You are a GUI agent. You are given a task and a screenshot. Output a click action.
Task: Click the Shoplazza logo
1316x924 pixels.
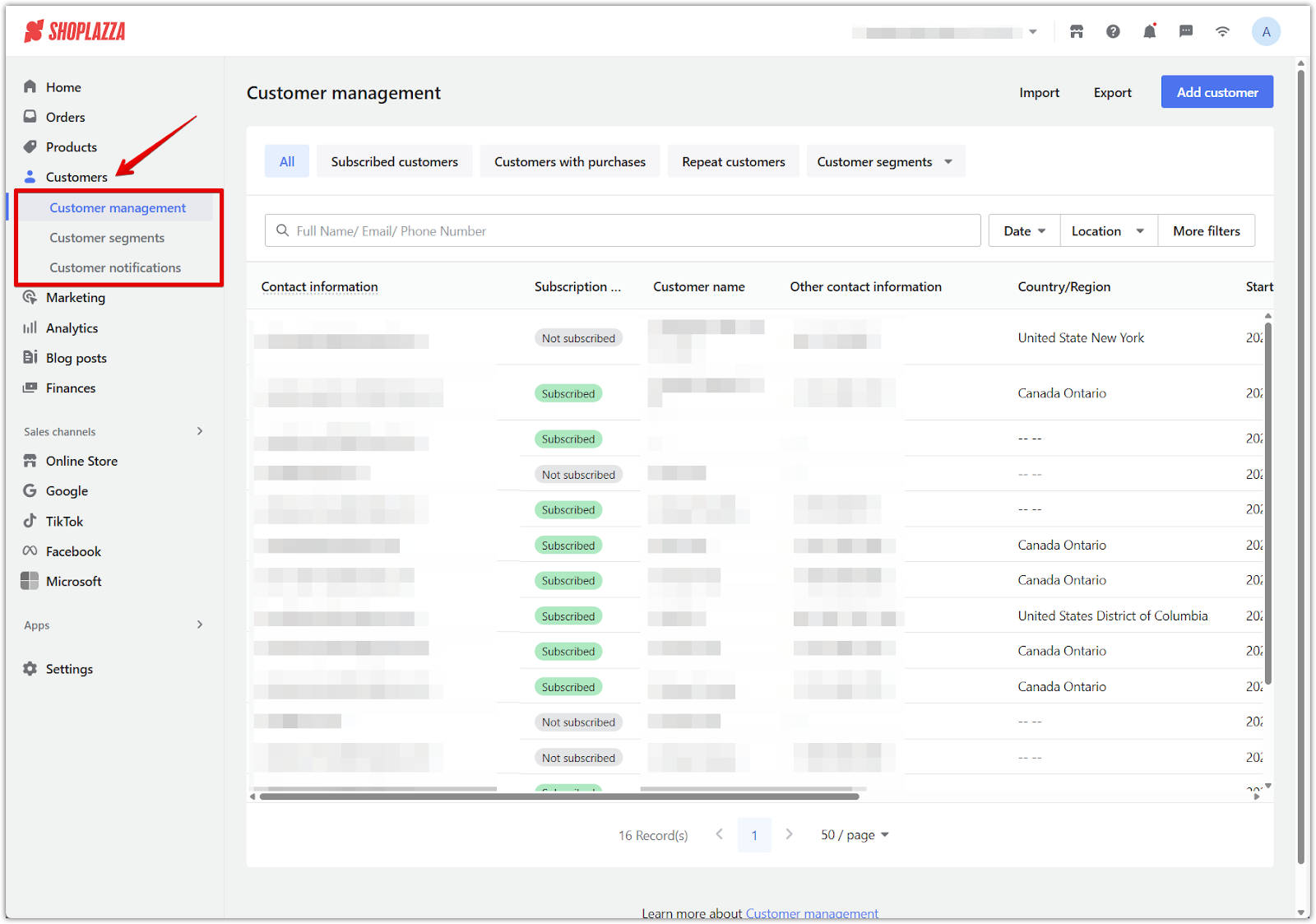[75, 31]
